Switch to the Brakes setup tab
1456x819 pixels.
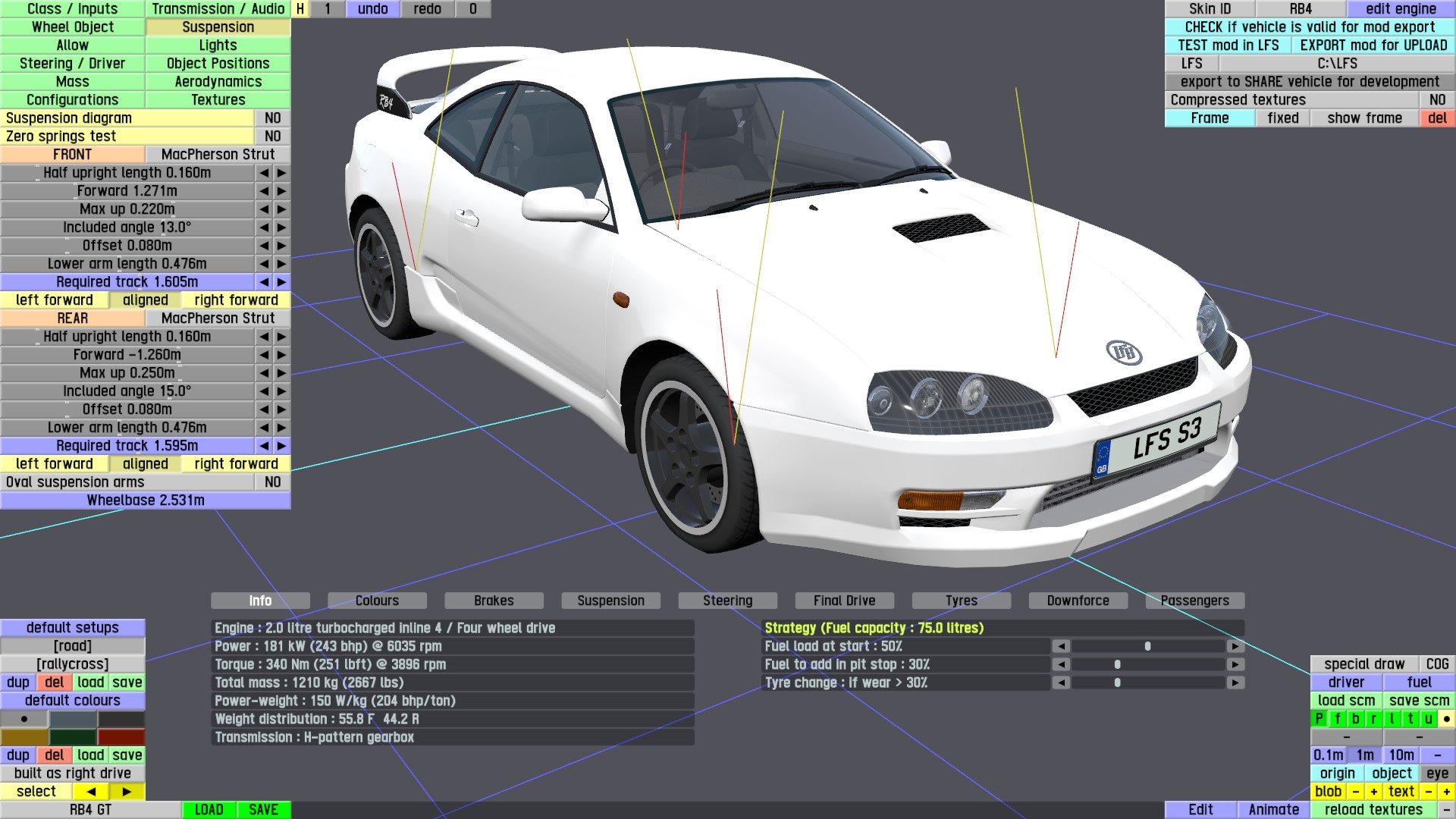coord(494,601)
